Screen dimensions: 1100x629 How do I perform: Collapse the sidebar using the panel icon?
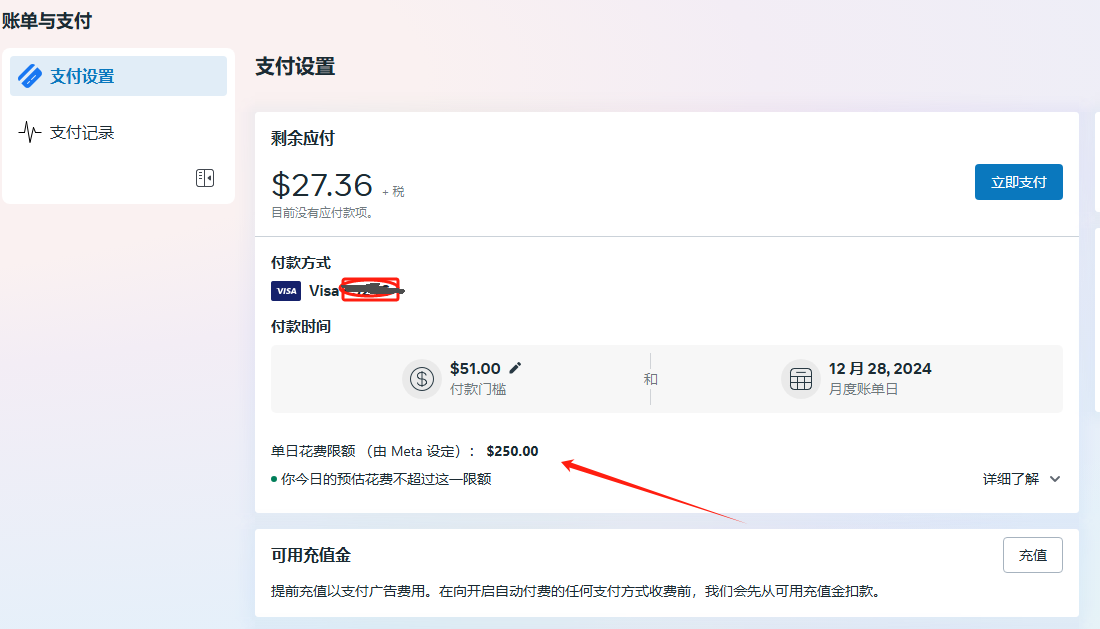click(x=205, y=178)
